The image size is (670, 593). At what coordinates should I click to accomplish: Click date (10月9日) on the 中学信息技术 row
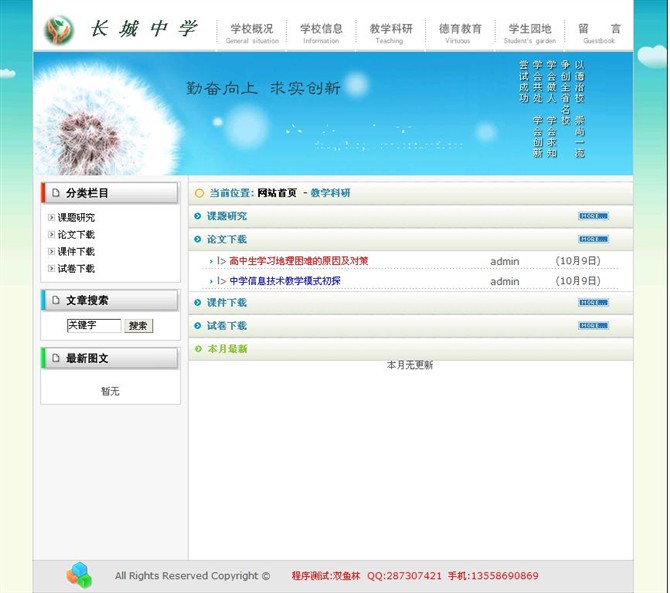(x=578, y=281)
